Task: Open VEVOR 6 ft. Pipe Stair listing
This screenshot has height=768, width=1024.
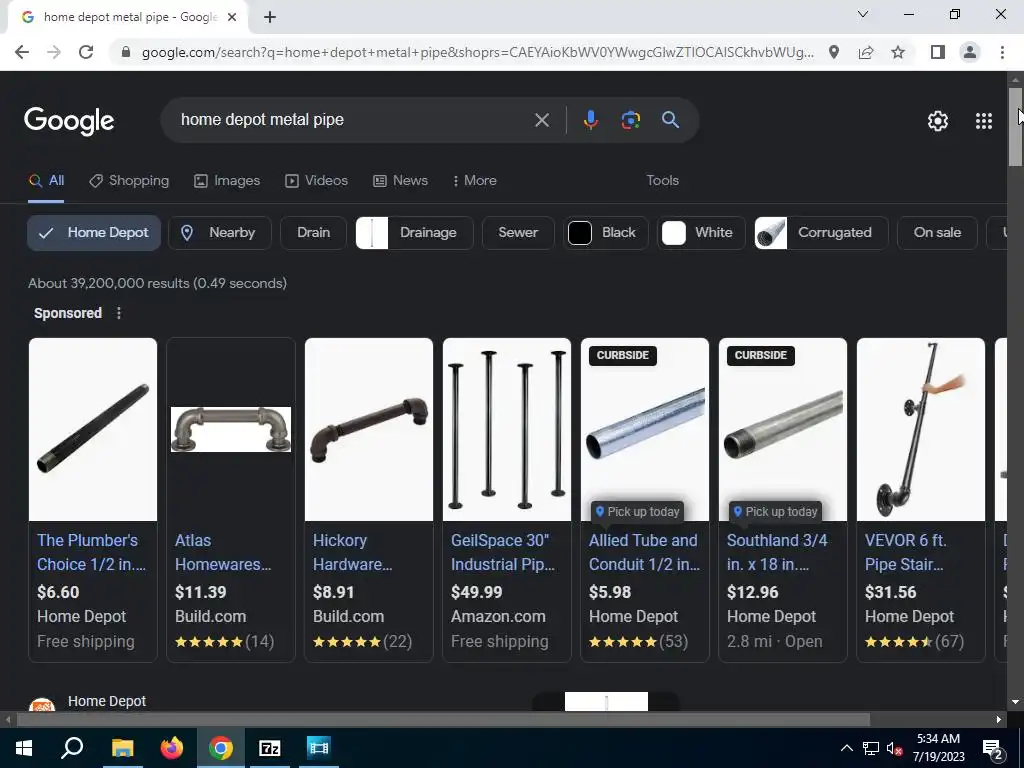Action: (906, 552)
